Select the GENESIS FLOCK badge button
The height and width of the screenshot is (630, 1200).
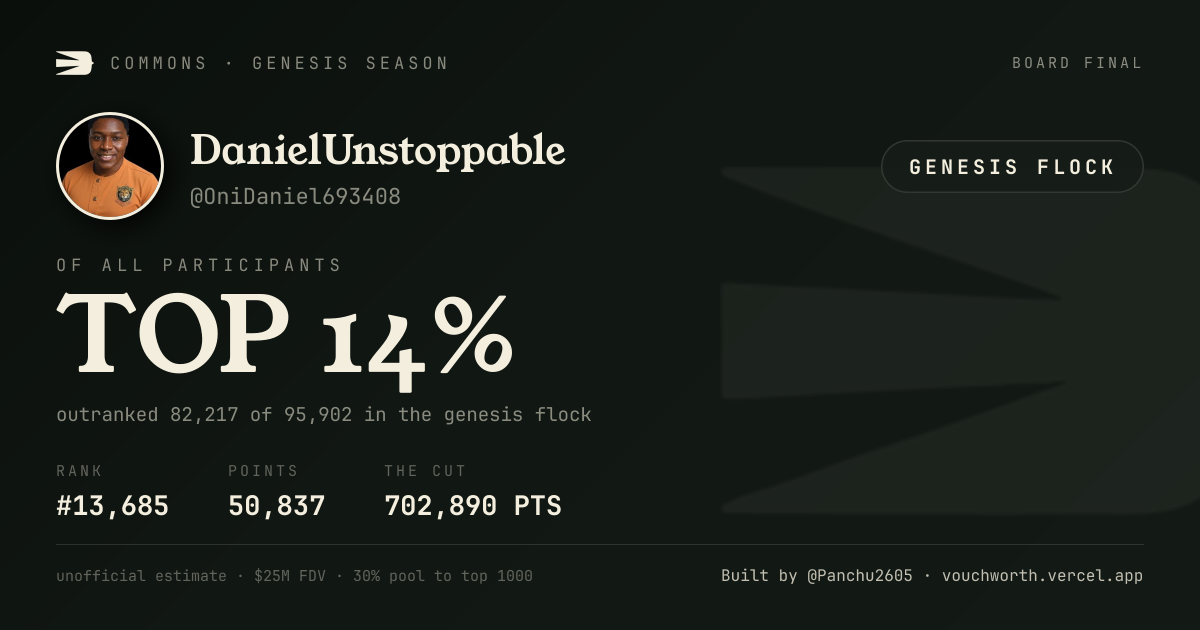[1012, 167]
